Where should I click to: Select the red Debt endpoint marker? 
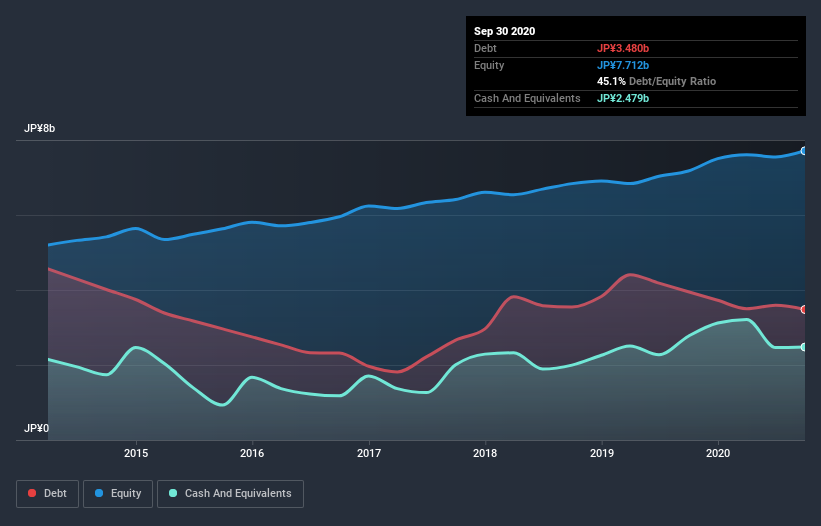tap(804, 309)
